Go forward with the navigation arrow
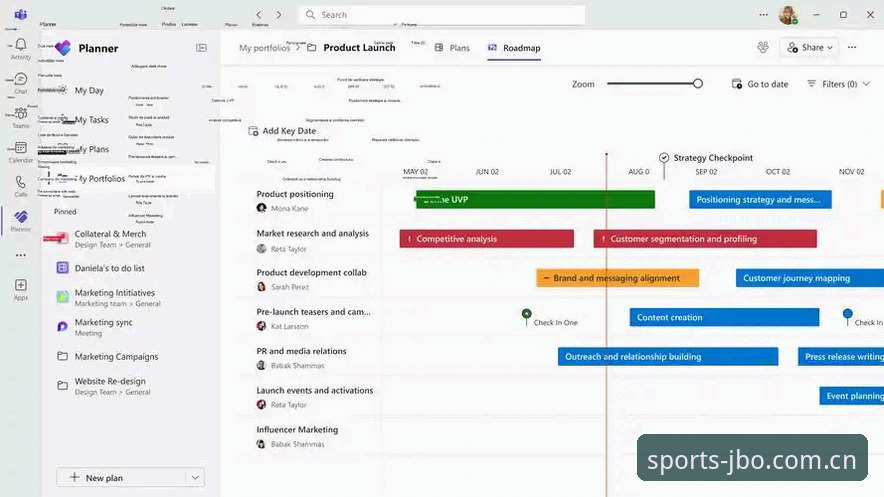The width and height of the screenshot is (884, 497). 279,15
